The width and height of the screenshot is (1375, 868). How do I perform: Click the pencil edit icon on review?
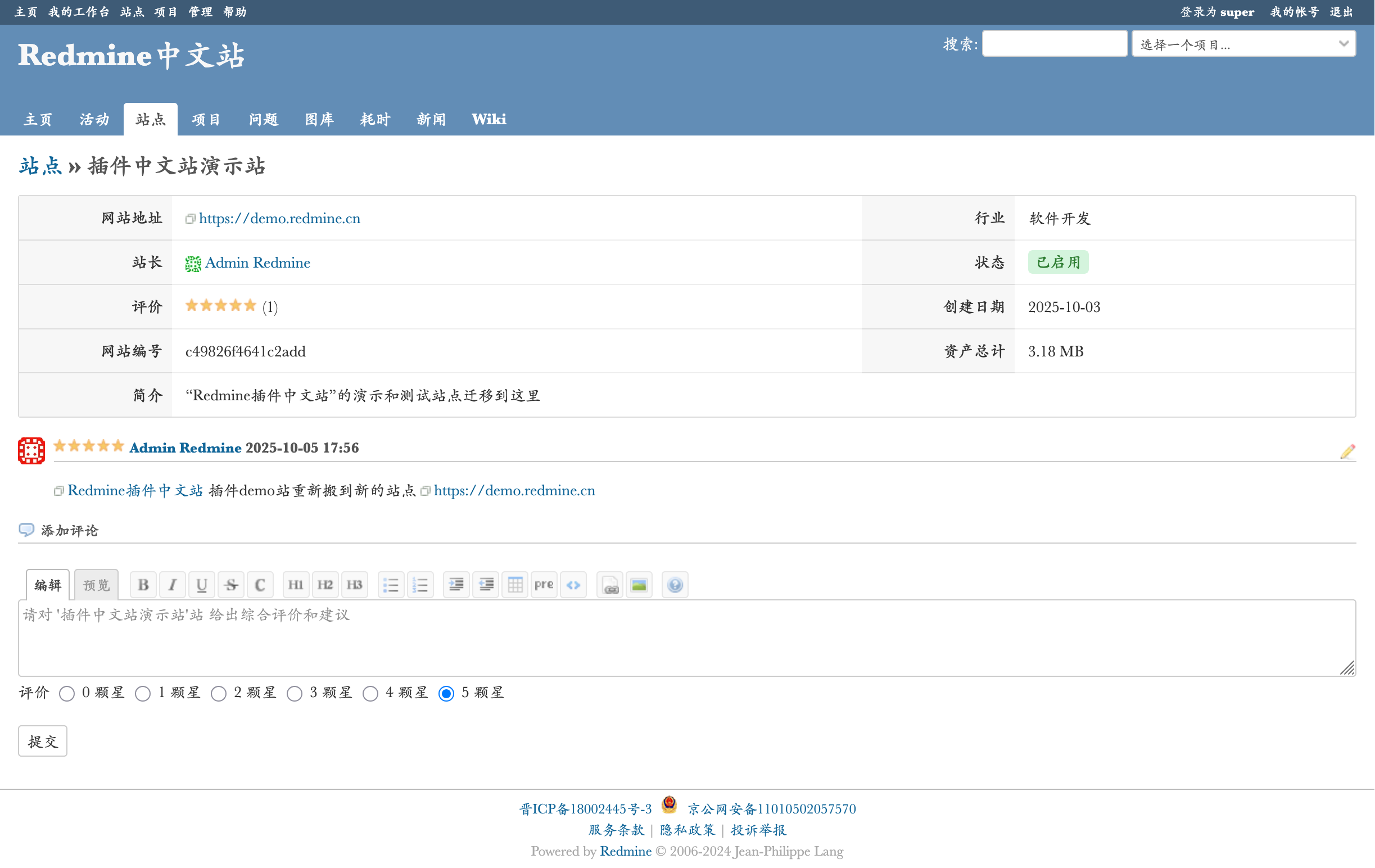tap(1347, 451)
